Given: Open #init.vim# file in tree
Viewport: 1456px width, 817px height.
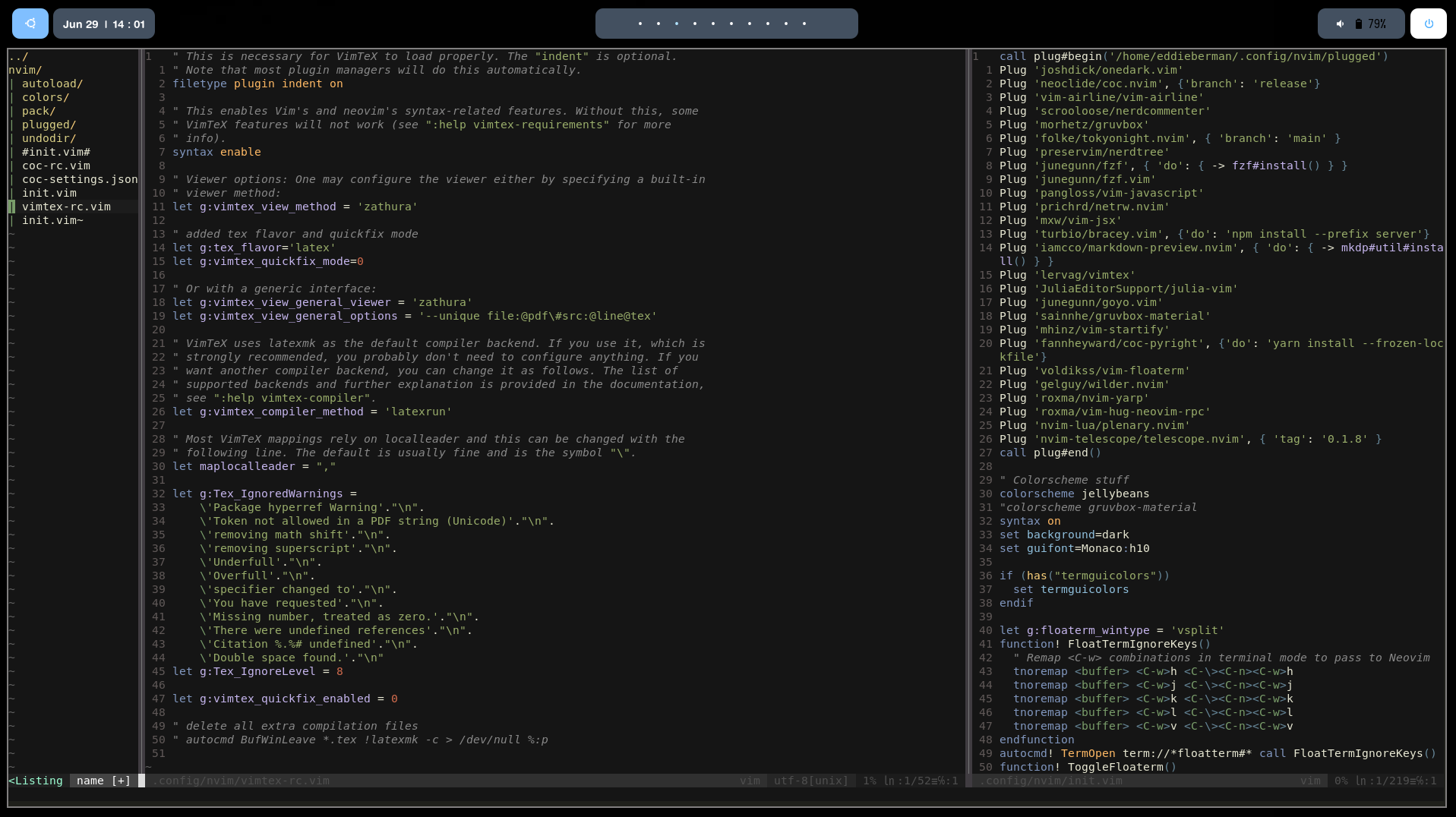Looking at the screenshot, I should (56, 152).
